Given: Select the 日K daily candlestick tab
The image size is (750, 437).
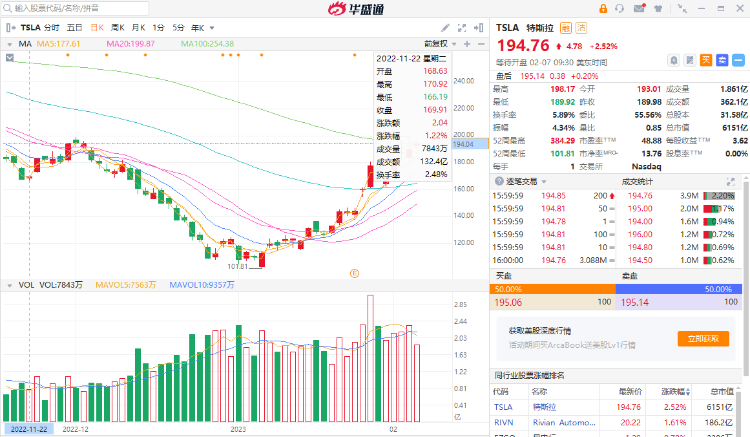Looking at the screenshot, I should (97, 28).
